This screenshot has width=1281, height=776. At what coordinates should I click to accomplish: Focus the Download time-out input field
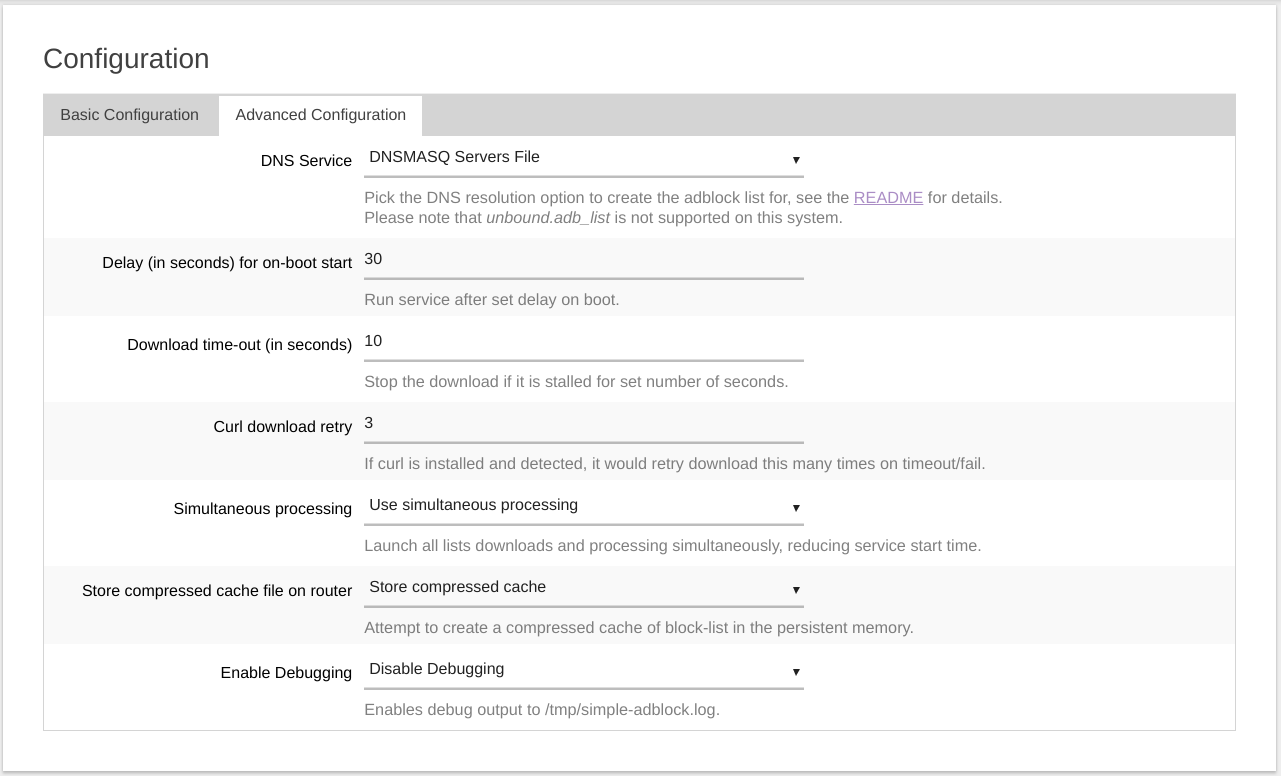(x=583, y=342)
